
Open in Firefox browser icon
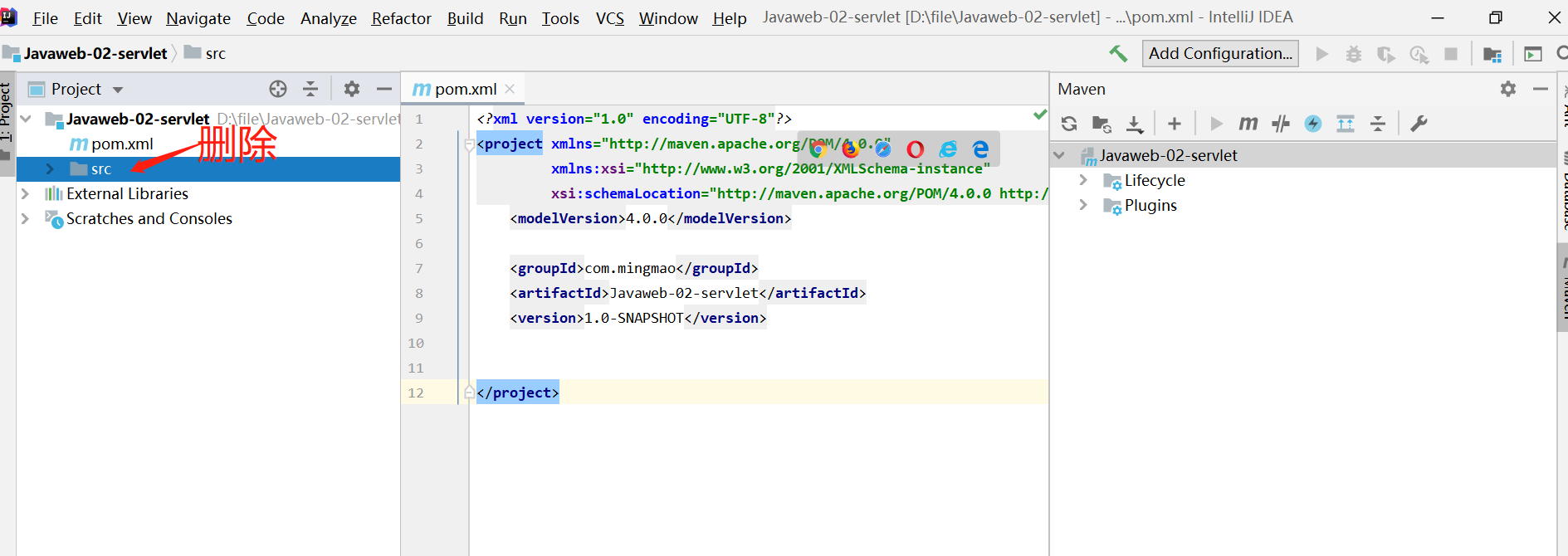click(x=851, y=149)
